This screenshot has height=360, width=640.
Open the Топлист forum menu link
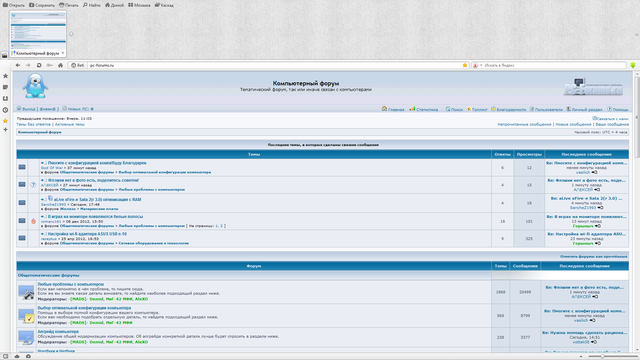(x=477, y=109)
